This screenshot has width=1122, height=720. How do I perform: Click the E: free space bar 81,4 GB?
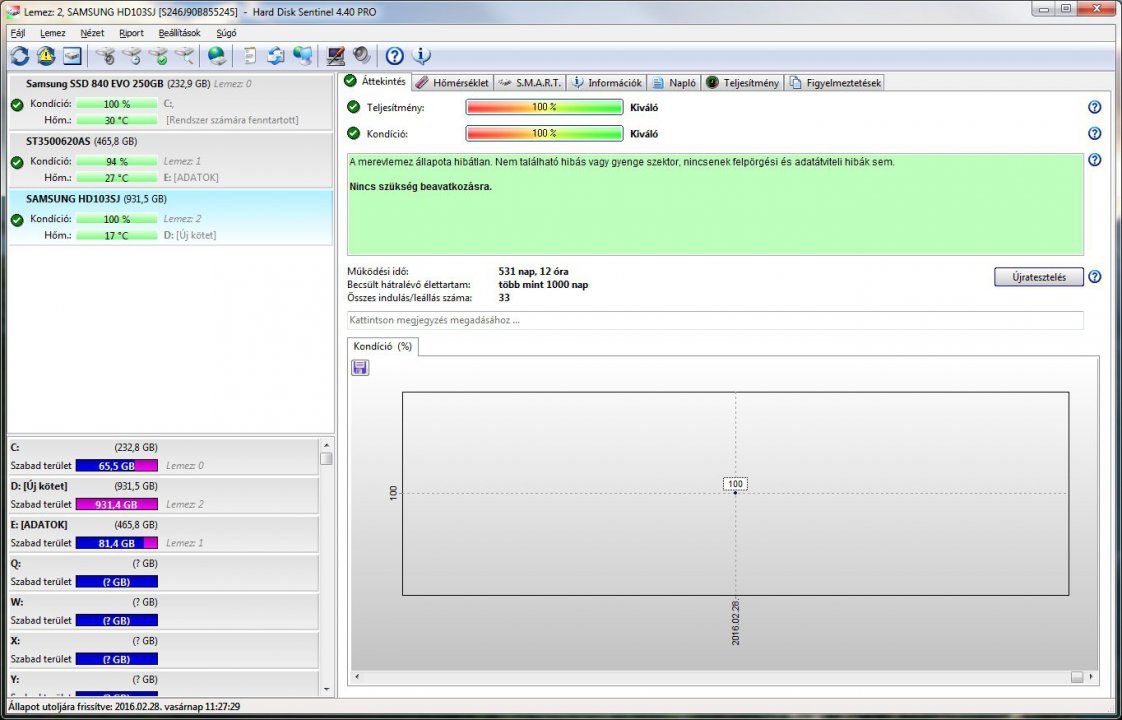117,543
